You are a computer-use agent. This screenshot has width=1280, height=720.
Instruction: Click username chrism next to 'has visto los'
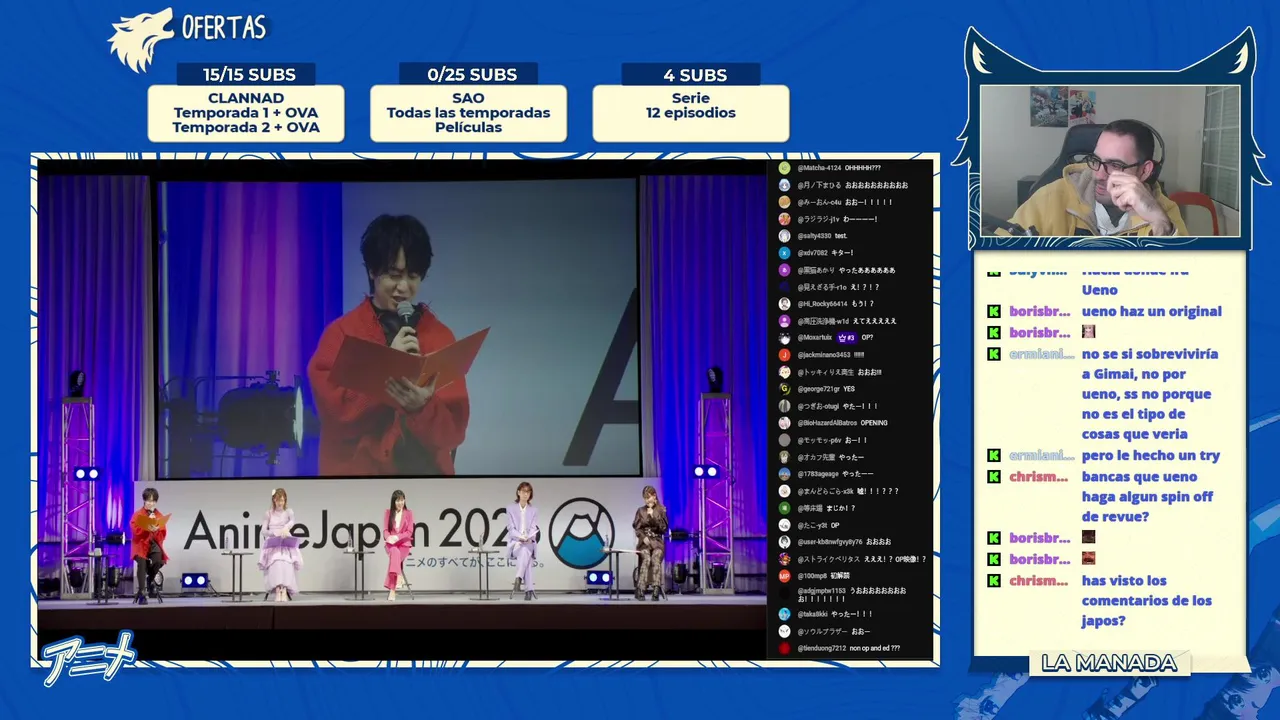pos(1039,581)
